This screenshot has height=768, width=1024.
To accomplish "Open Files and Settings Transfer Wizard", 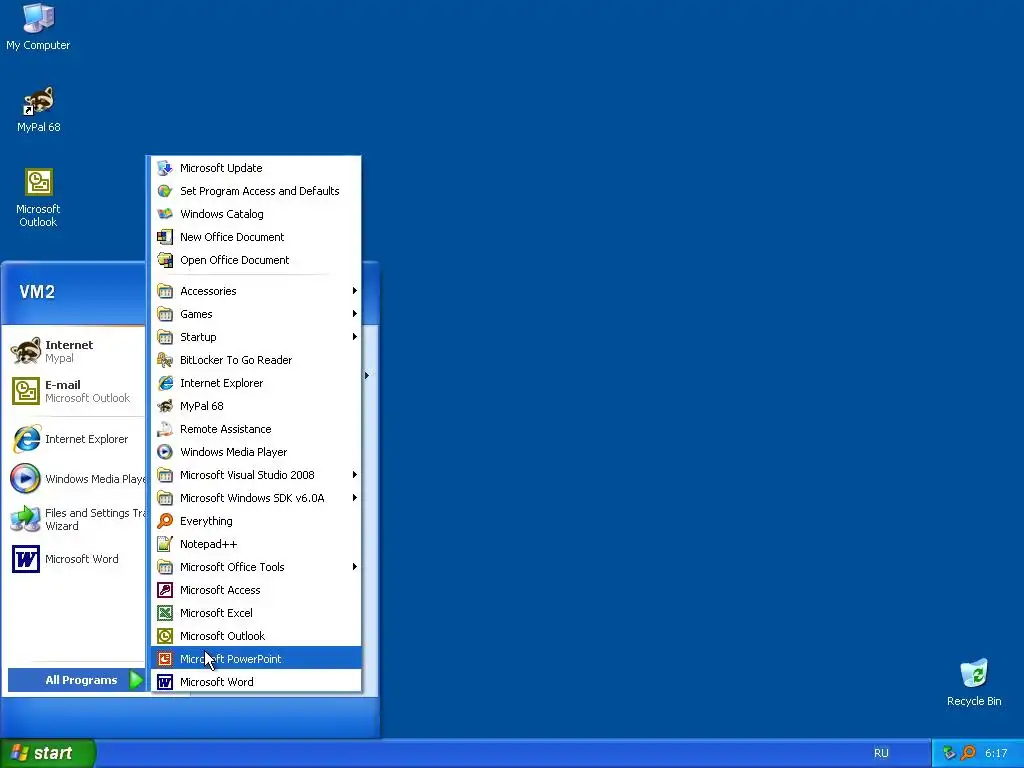I will point(76,519).
